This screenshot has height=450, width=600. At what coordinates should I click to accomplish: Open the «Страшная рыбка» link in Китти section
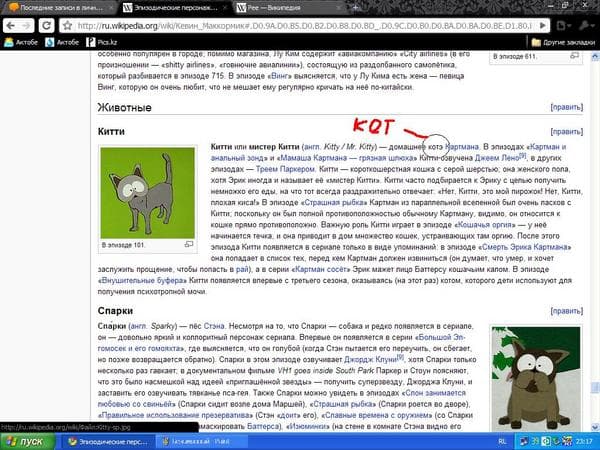pyautogui.click(x=334, y=202)
